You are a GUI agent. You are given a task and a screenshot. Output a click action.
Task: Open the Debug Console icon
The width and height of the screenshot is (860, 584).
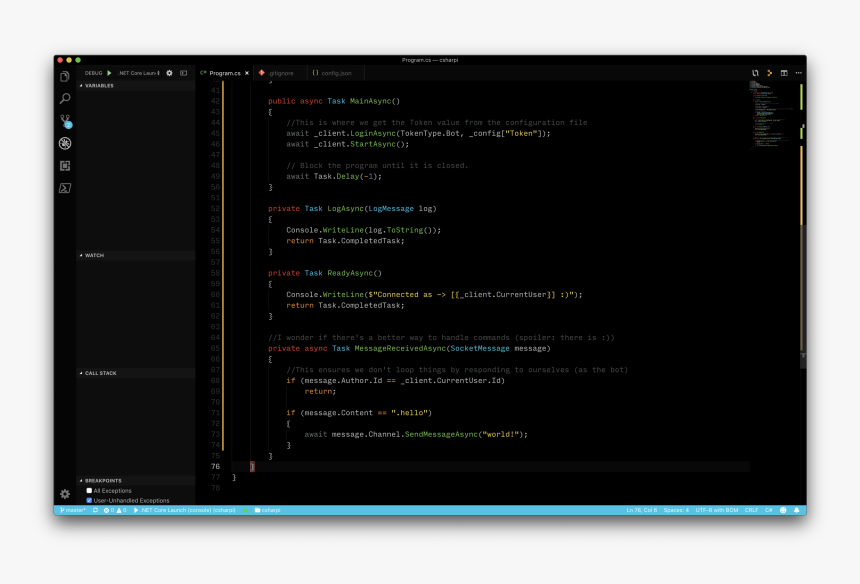tap(184, 73)
